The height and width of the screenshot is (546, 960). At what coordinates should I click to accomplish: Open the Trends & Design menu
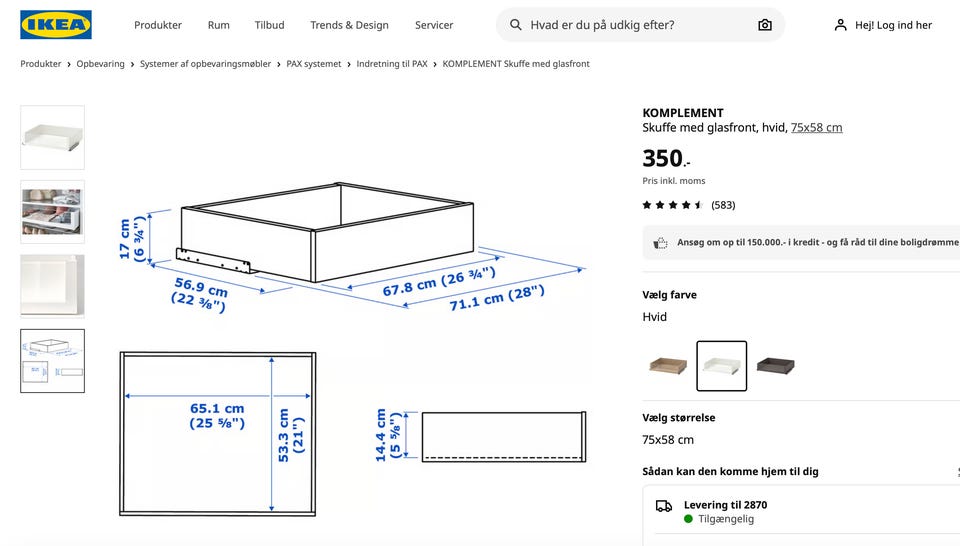[x=349, y=25]
